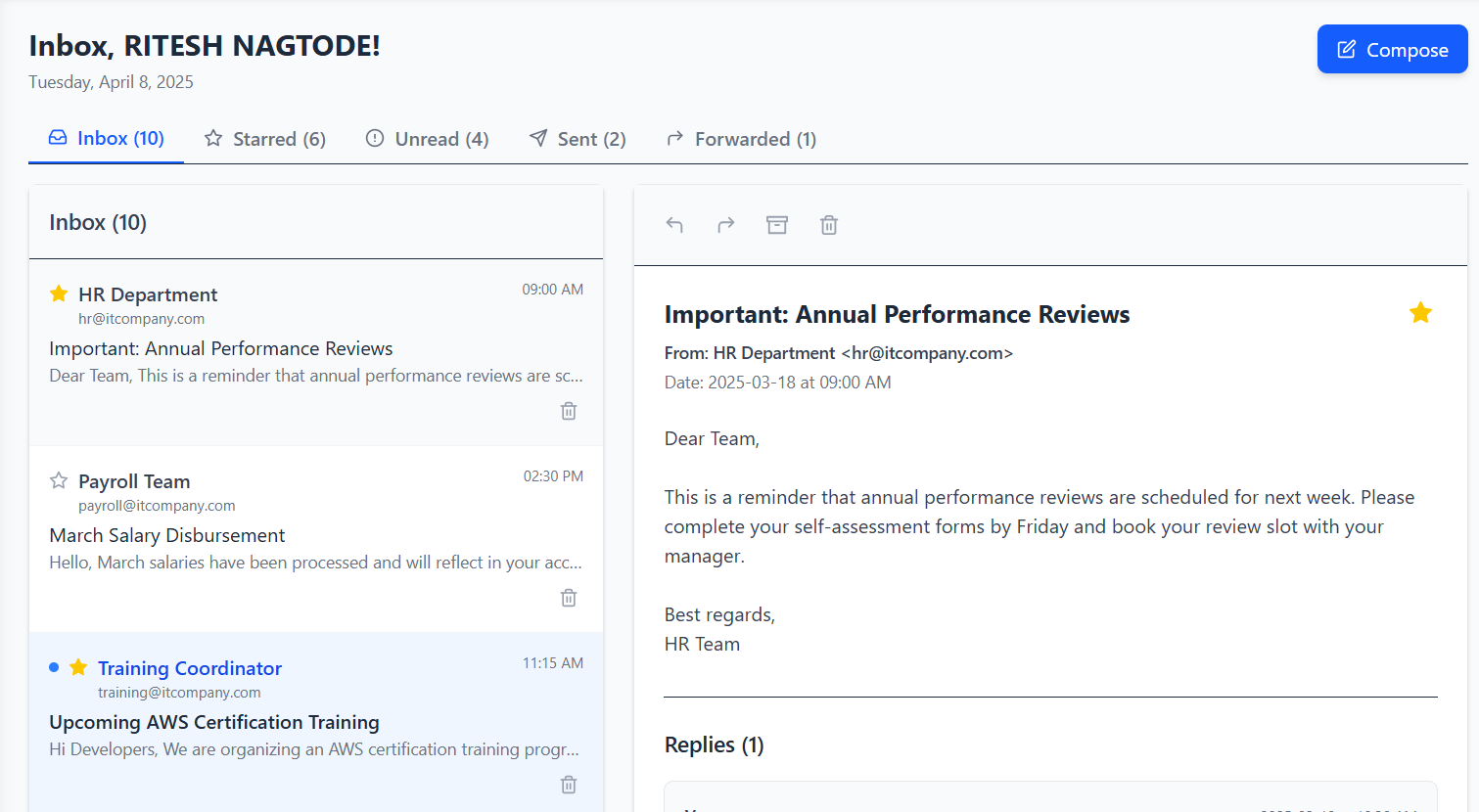1479x812 pixels.
Task: Star the Payroll Team email
Action: [x=58, y=479]
